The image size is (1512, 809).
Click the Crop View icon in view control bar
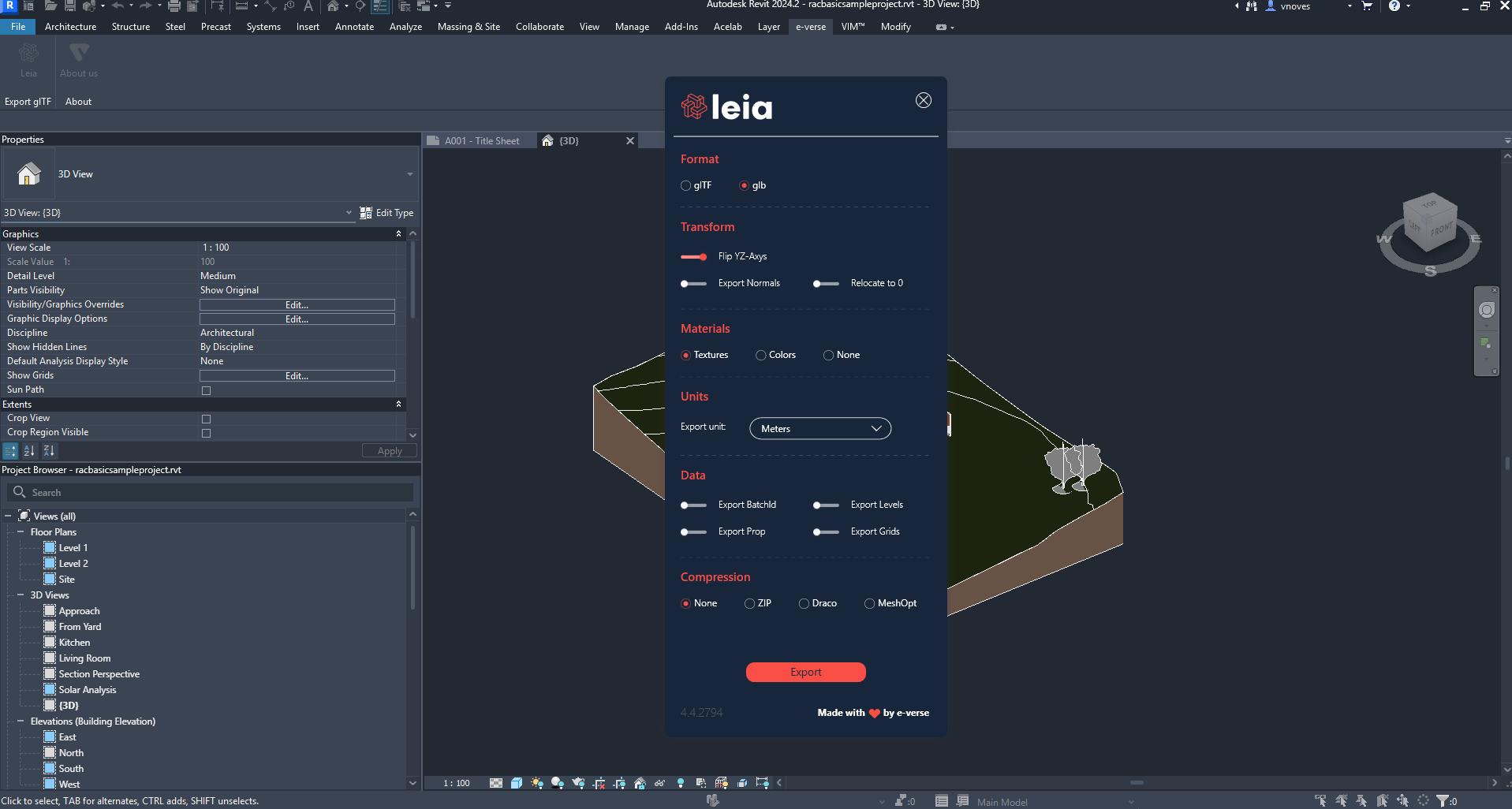point(599,783)
